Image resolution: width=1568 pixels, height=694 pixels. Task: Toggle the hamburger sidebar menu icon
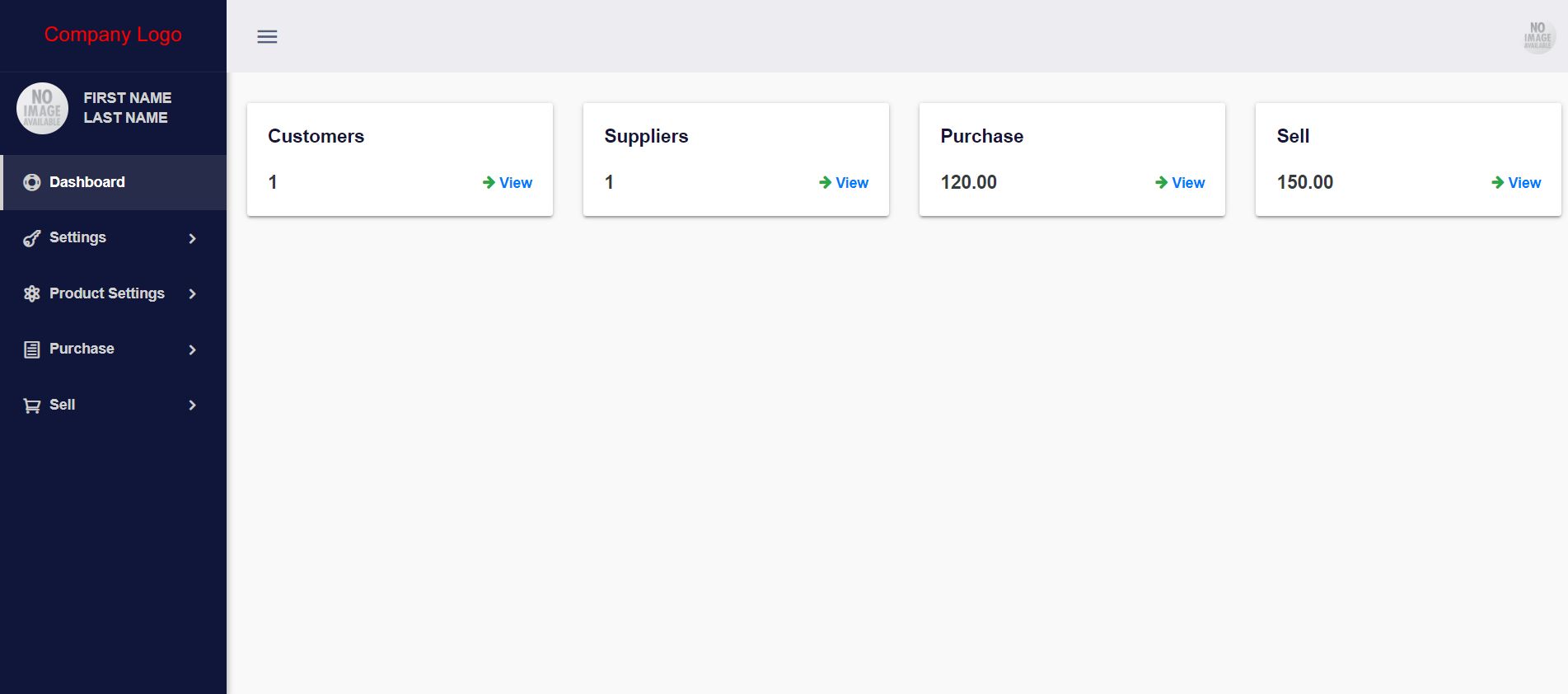coord(267,36)
